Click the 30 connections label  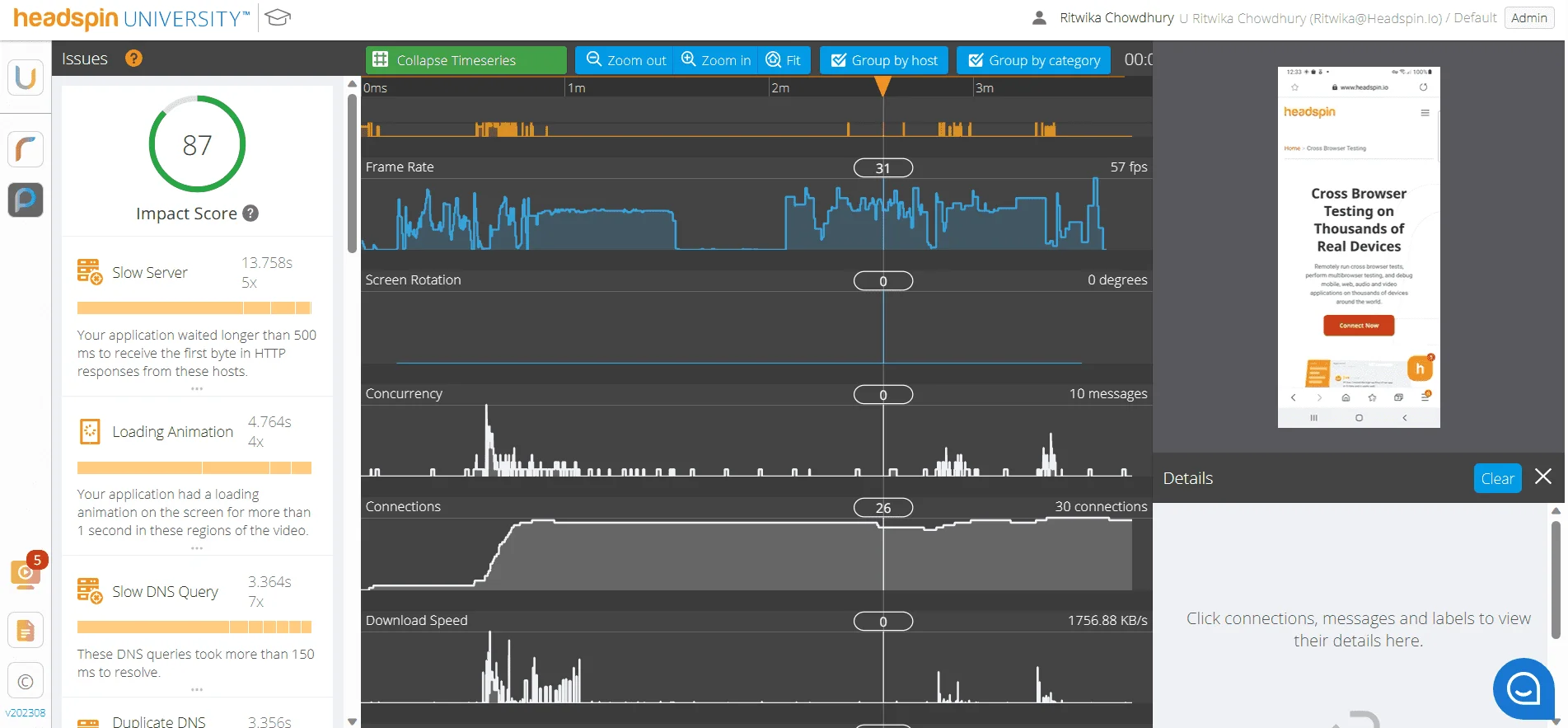[x=1101, y=507]
